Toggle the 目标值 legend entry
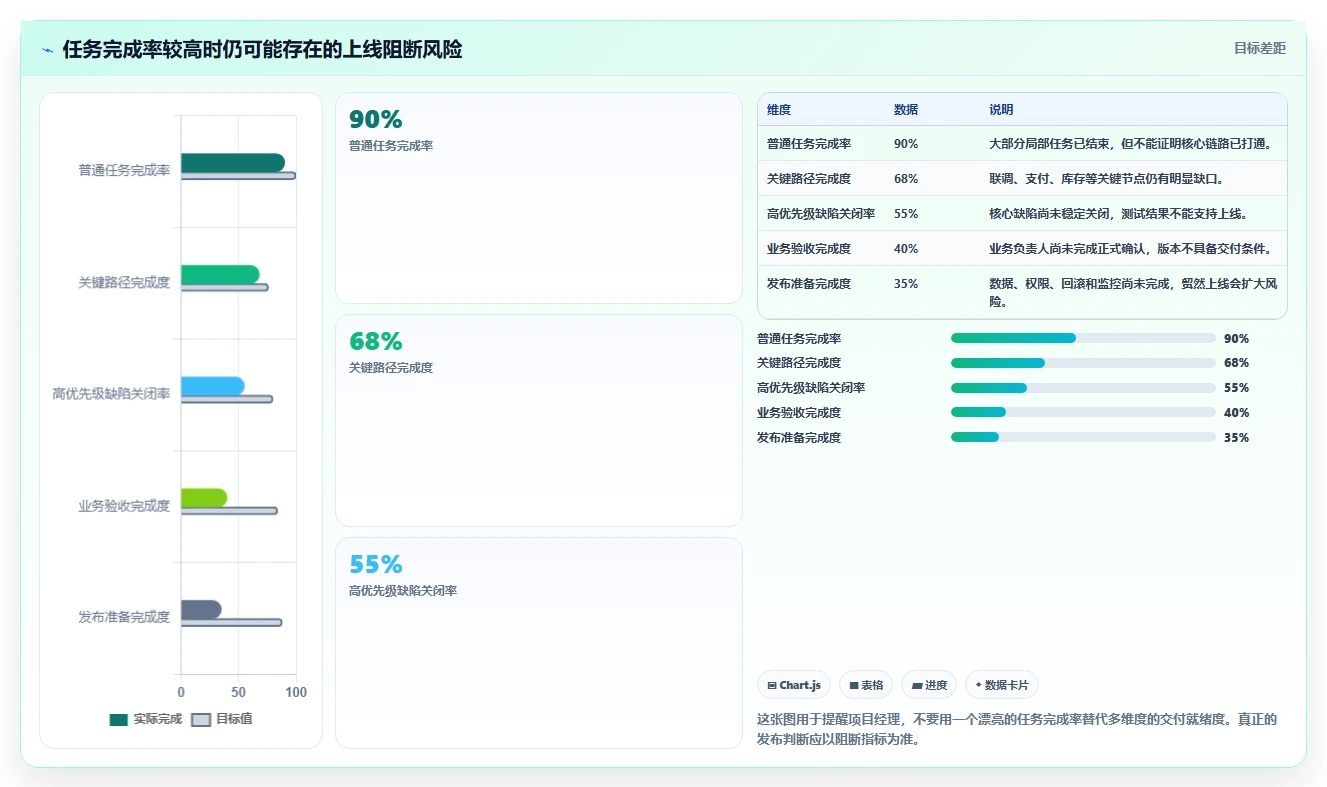The image size is (1327, 787). pos(222,719)
